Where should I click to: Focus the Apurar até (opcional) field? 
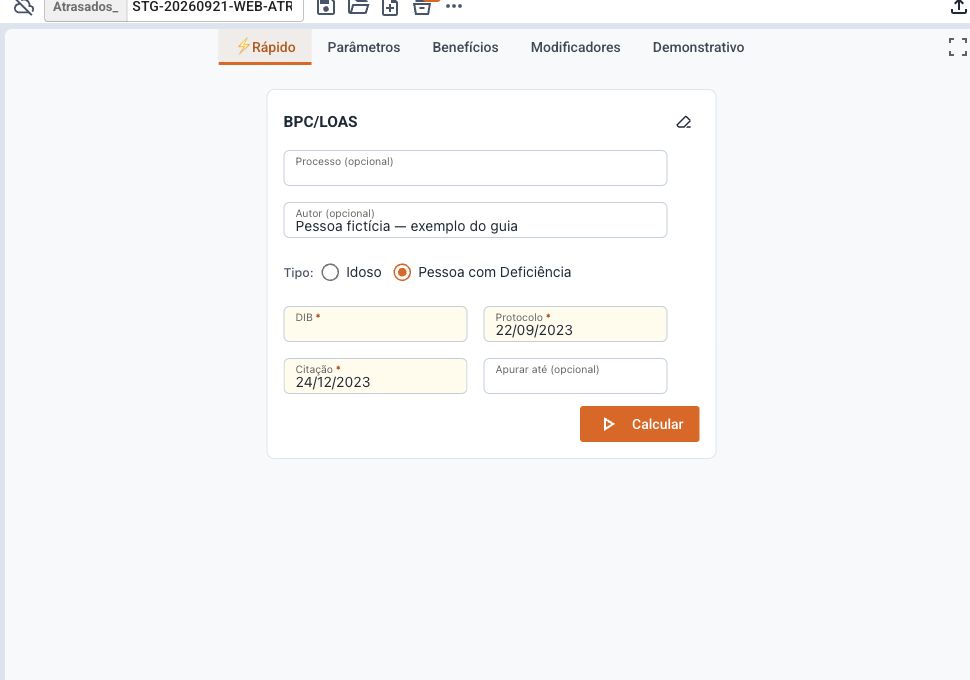click(x=575, y=376)
